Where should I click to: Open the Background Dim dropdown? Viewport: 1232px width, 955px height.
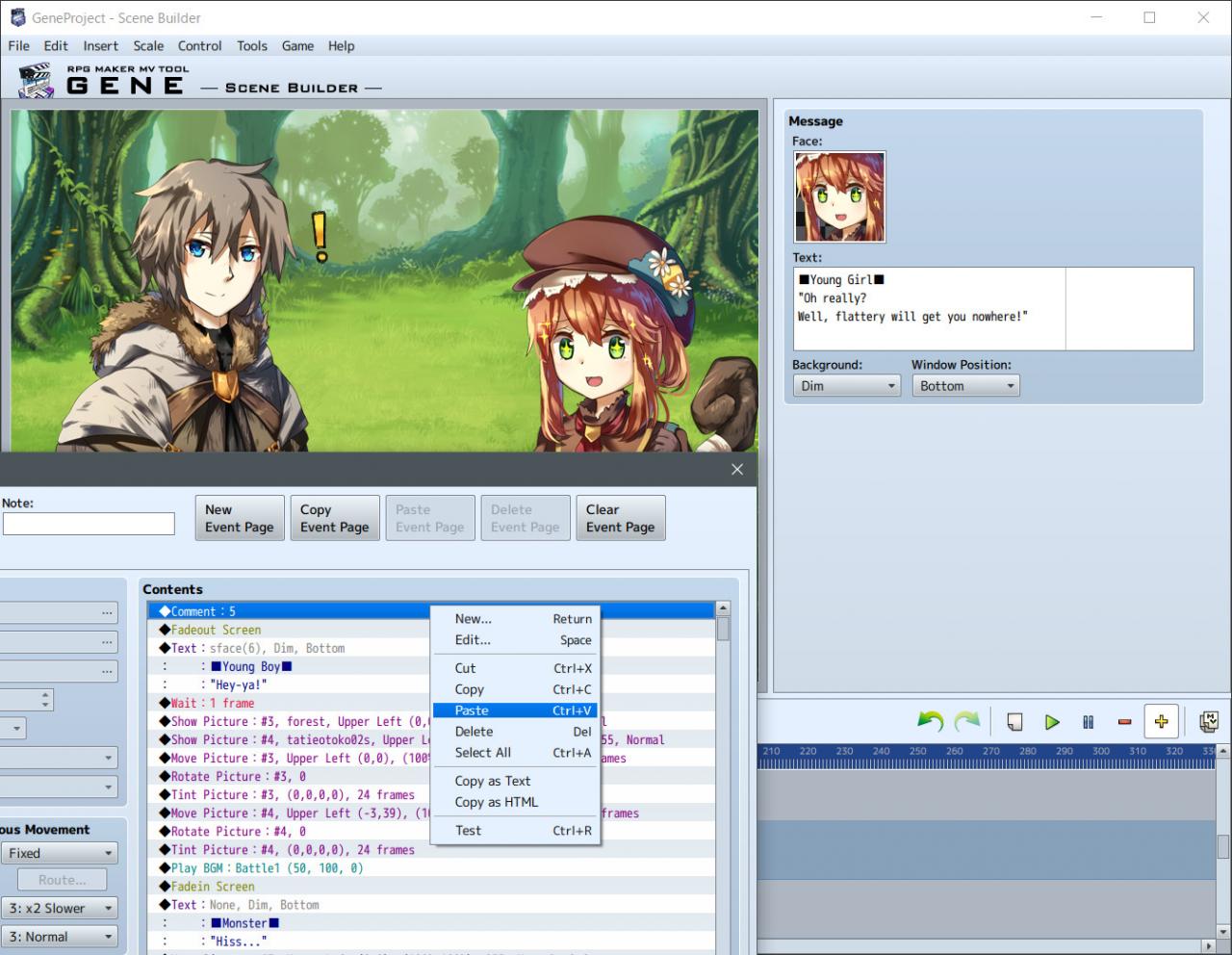coord(845,385)
